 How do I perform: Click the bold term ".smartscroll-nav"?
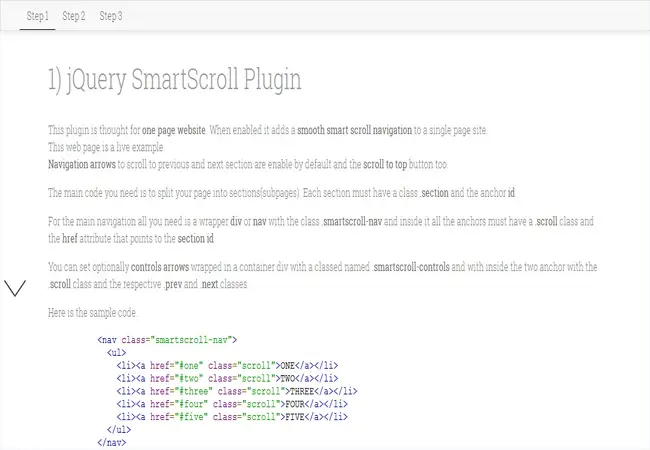coord(352,222)
